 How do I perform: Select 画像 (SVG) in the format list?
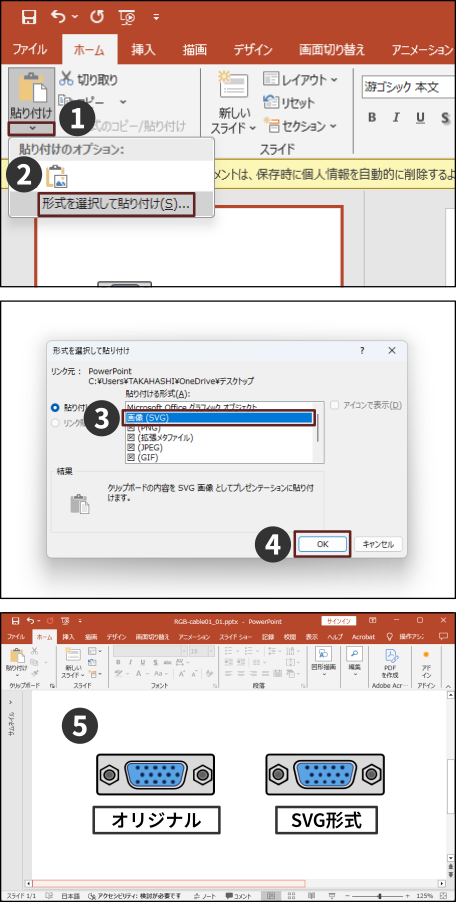pyautogui.click(x=219, y=418)
